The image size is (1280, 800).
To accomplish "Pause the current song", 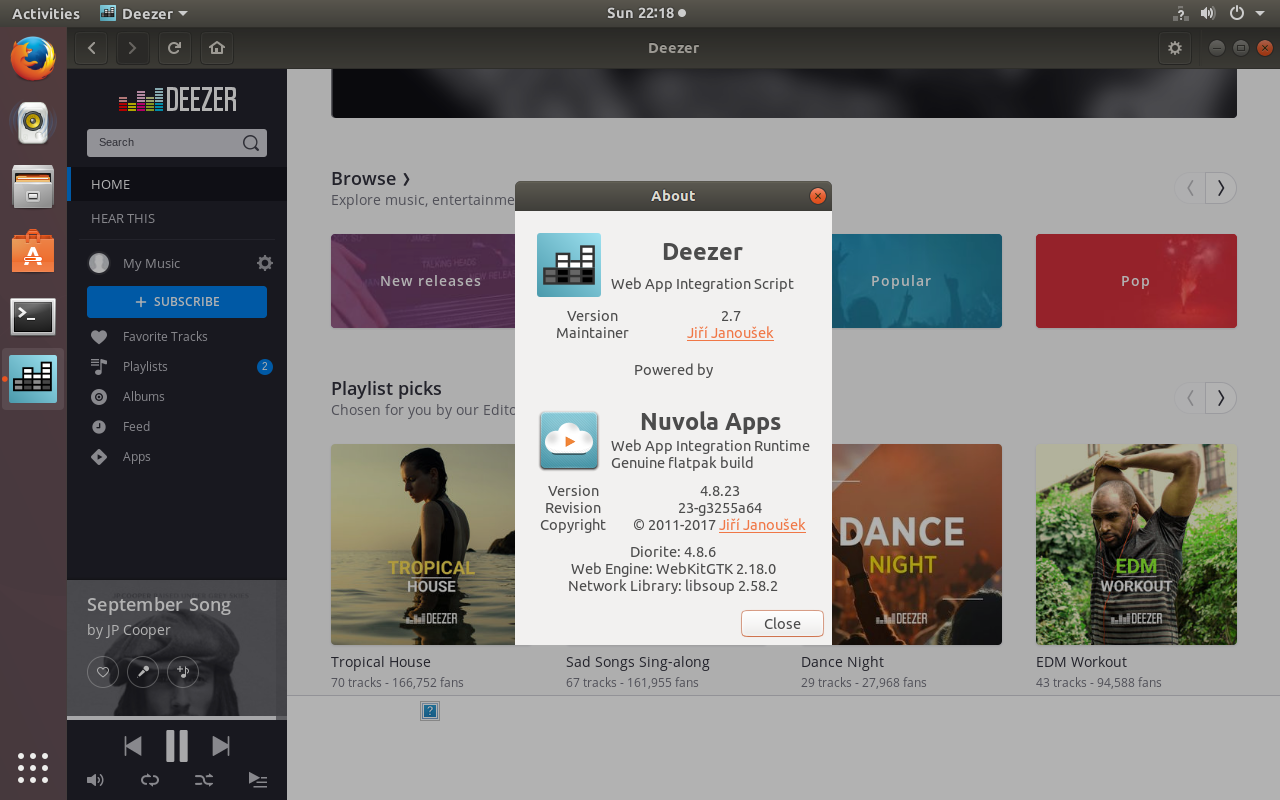I will pos(177,745).
